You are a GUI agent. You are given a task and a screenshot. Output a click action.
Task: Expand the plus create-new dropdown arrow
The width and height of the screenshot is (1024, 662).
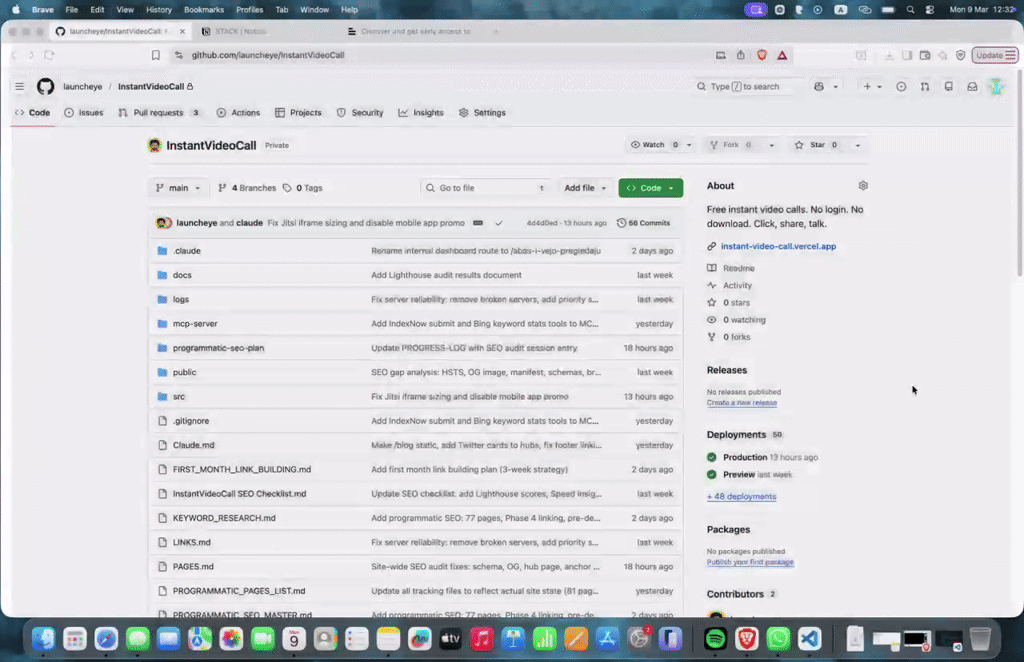pyautogui.click(x=879, y=86)
